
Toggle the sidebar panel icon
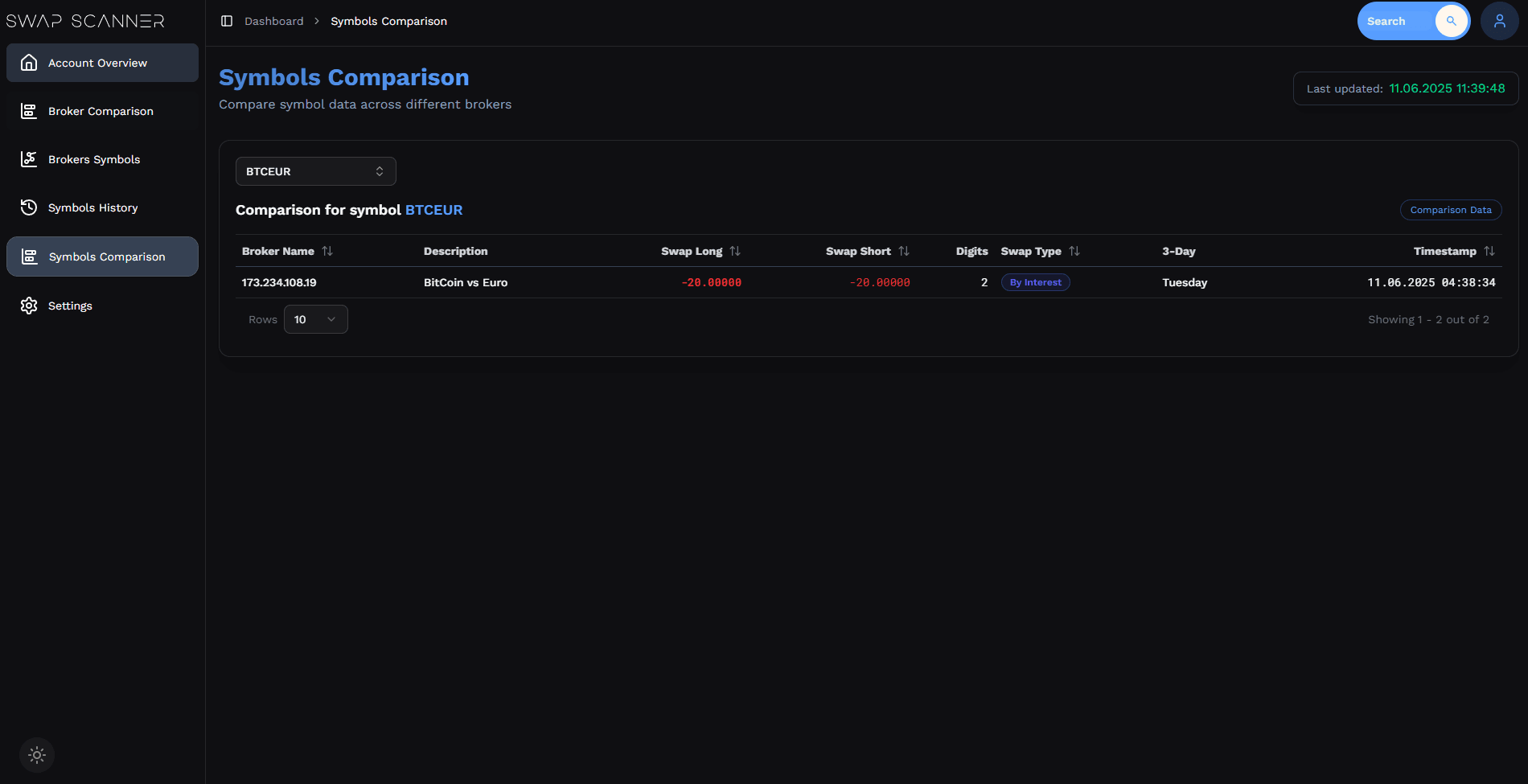coord(227,21)
